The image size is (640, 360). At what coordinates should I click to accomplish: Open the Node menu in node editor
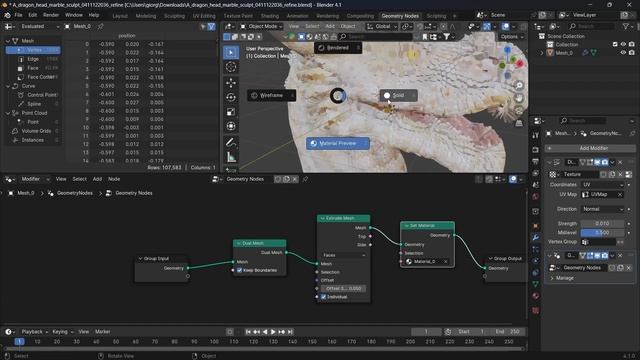[x=114, y=179]
